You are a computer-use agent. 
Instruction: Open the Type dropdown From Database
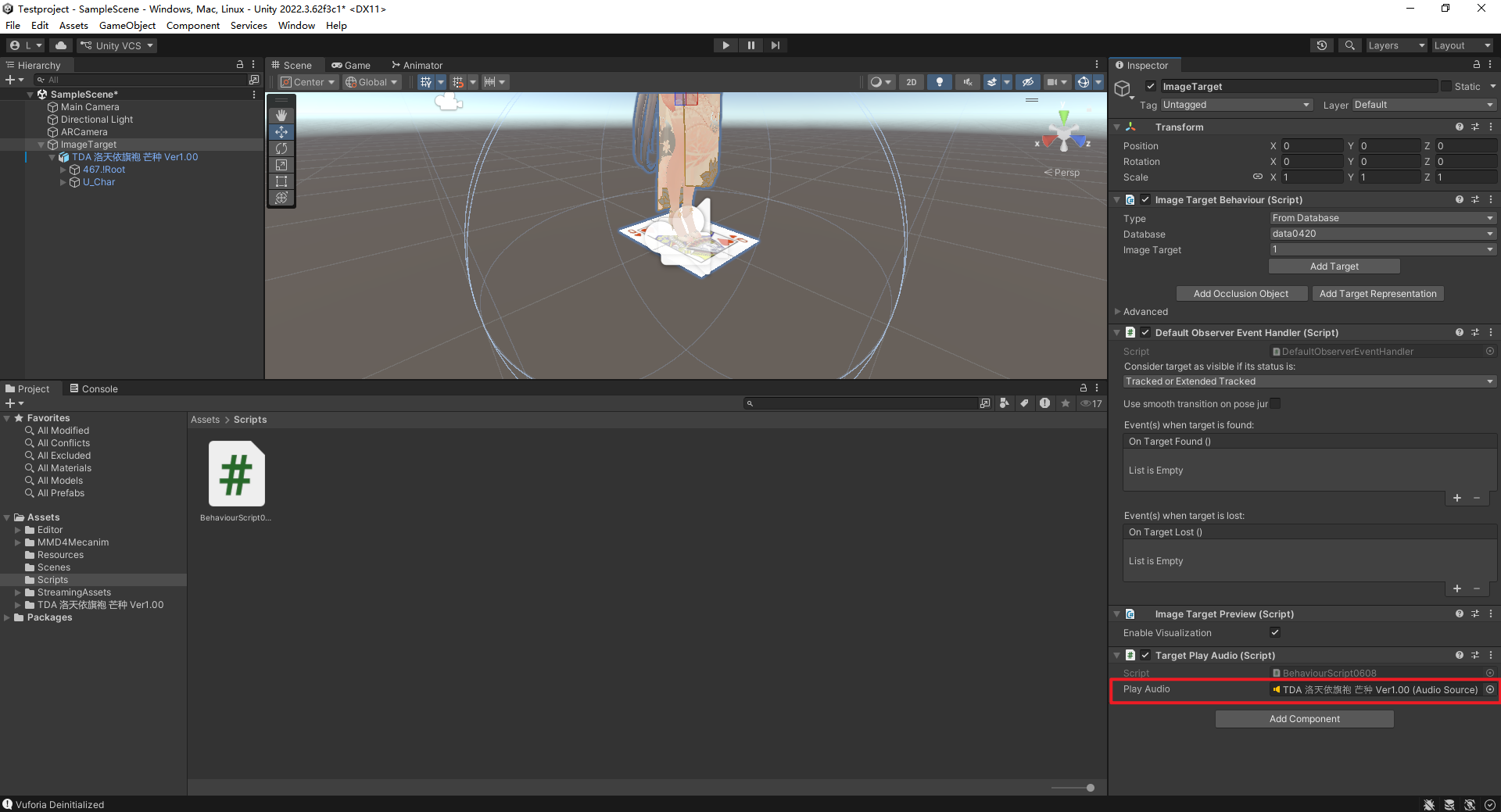coord(1383,218)
